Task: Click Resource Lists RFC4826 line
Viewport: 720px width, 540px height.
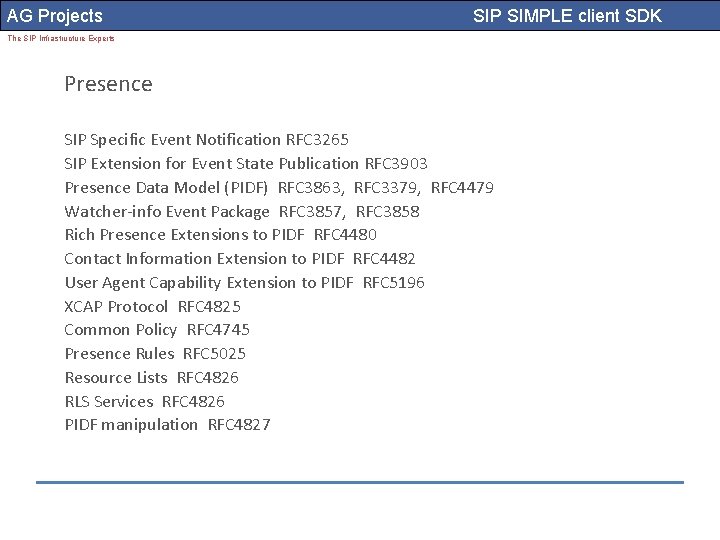Action: coord(151,377)
